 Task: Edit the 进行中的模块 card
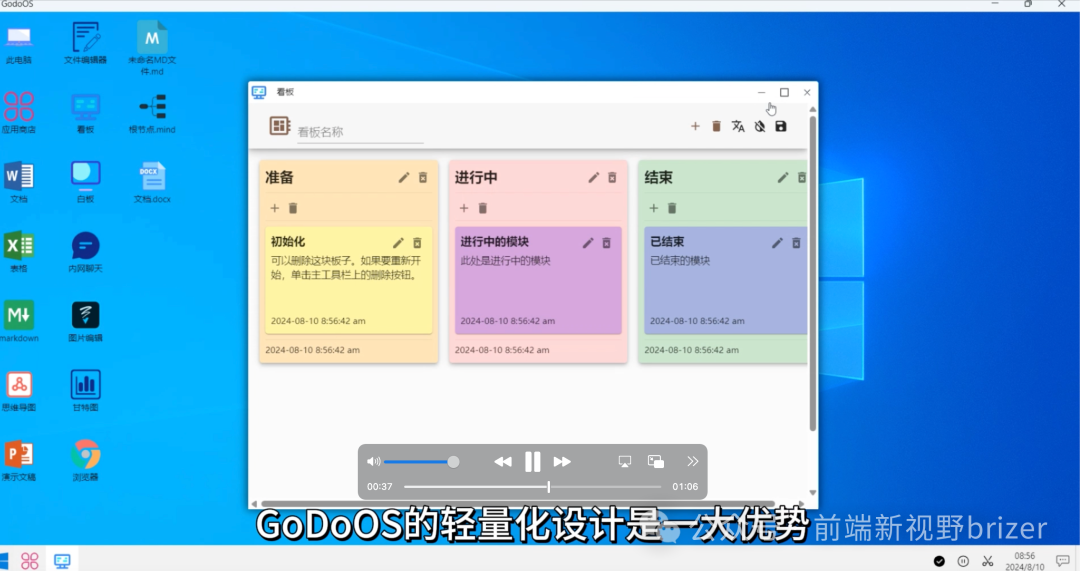(x=588, y=243)
